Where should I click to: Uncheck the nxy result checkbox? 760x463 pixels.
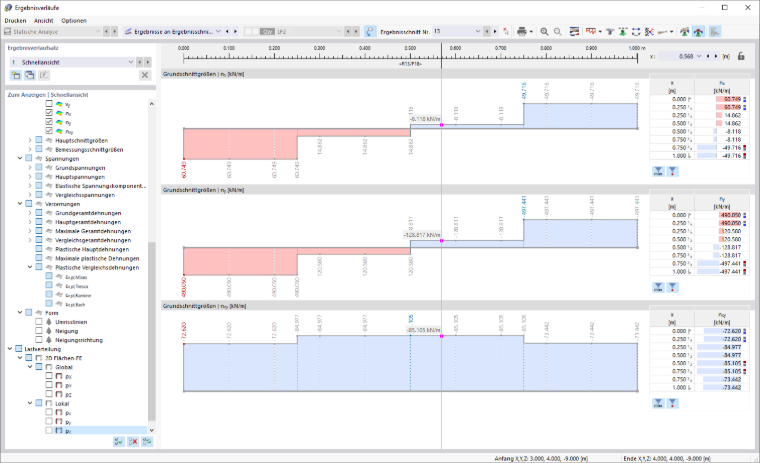(49, 131)
